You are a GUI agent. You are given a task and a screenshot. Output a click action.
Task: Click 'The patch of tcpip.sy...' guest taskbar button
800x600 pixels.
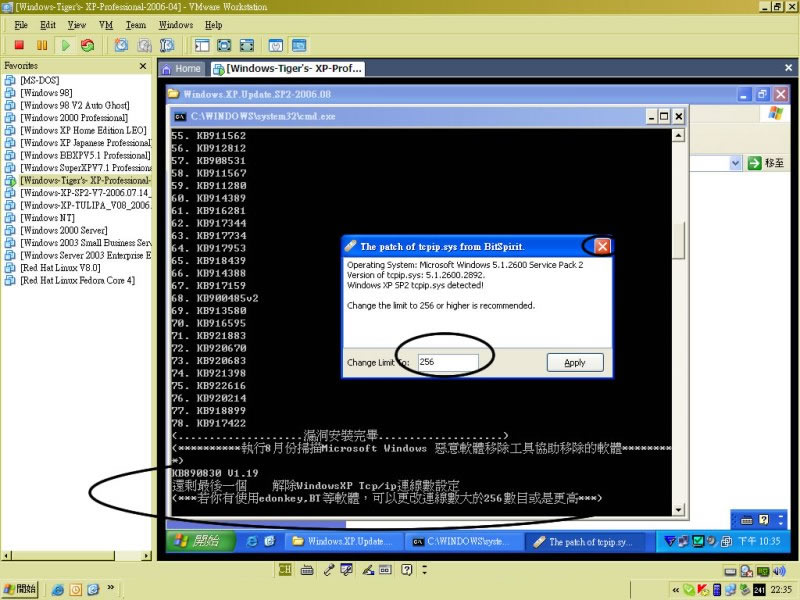(583, 541)
